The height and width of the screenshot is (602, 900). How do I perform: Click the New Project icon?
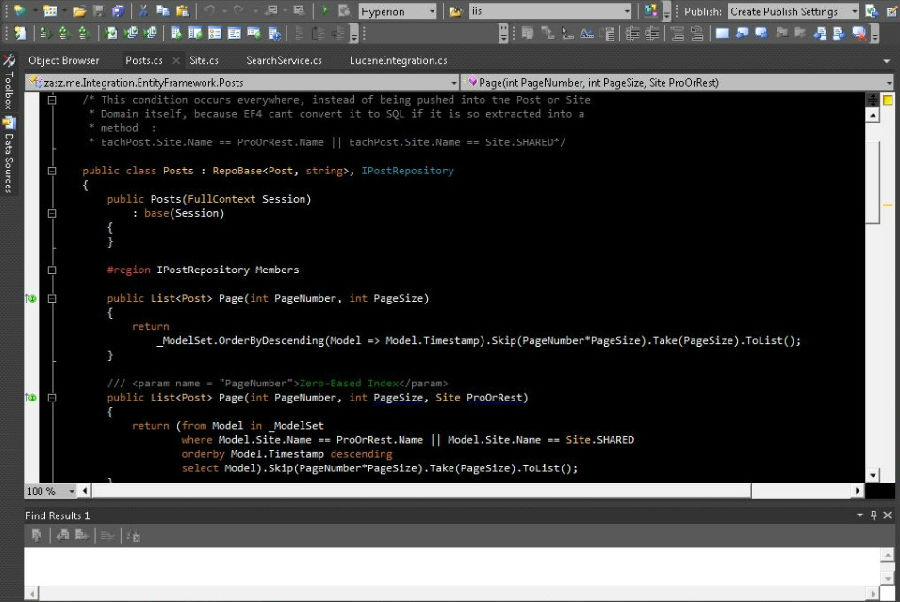pos(20,11)
